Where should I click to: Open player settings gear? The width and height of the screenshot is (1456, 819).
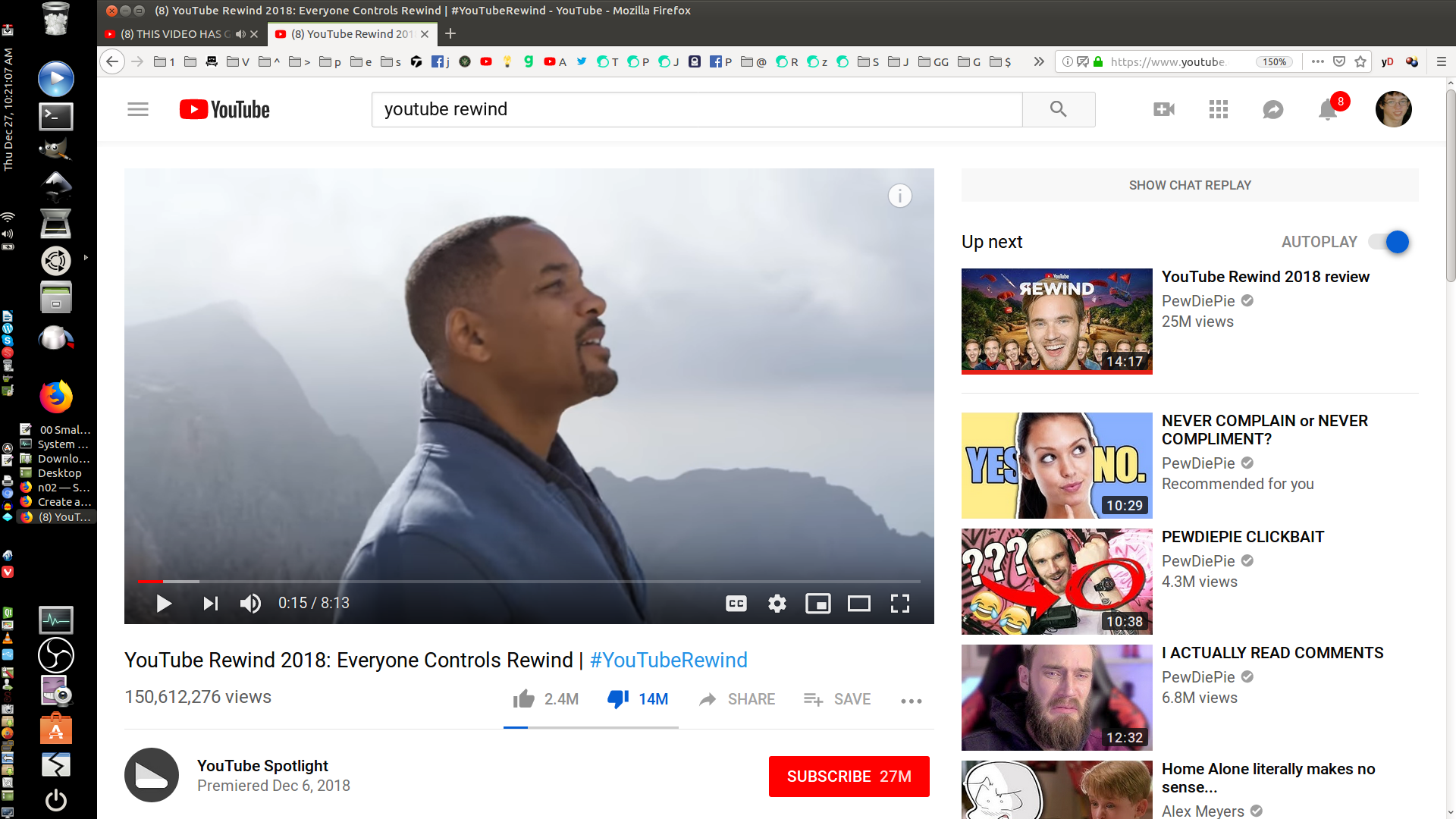(777, 604)
